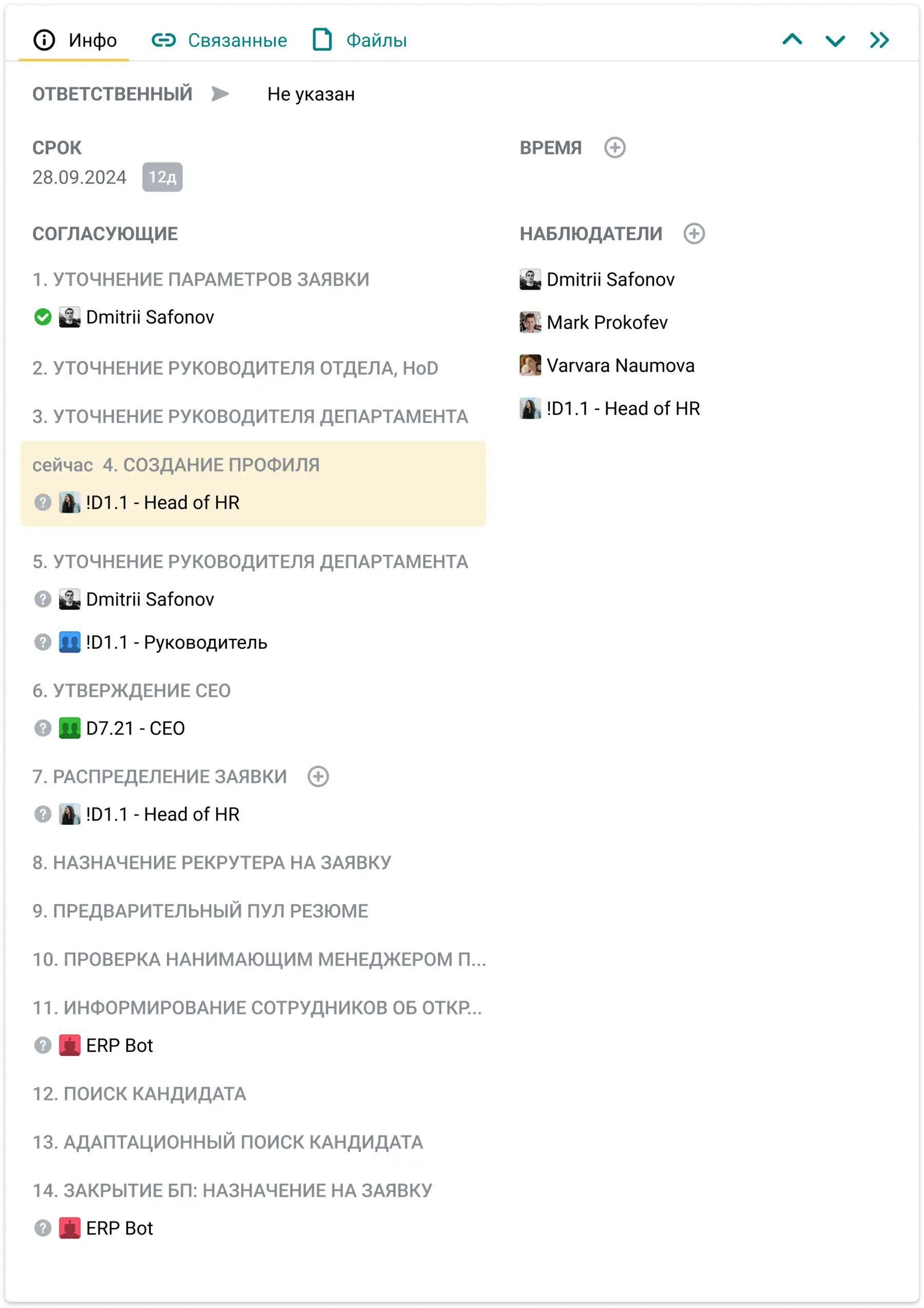This screenshot has width=924, height=1308.
Task: Open the Файлы tab
Action: [359, 40]
